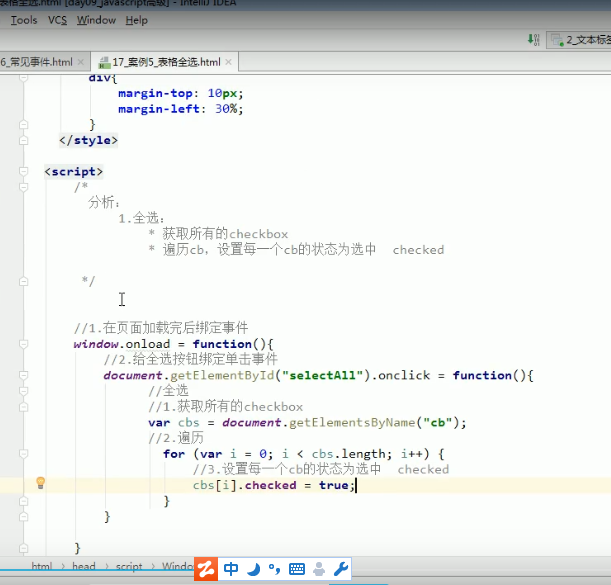The image size is (611, 585).
Task: Open the run configuration dropdown 2_文本标签
Action: click(x=579, y=40)
